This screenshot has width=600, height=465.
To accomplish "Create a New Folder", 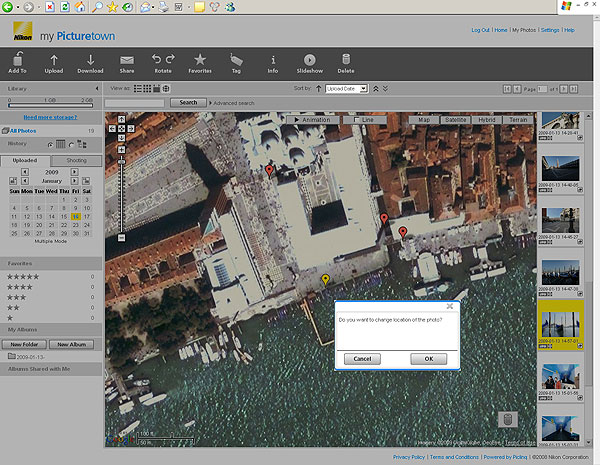I will [24, 344].
